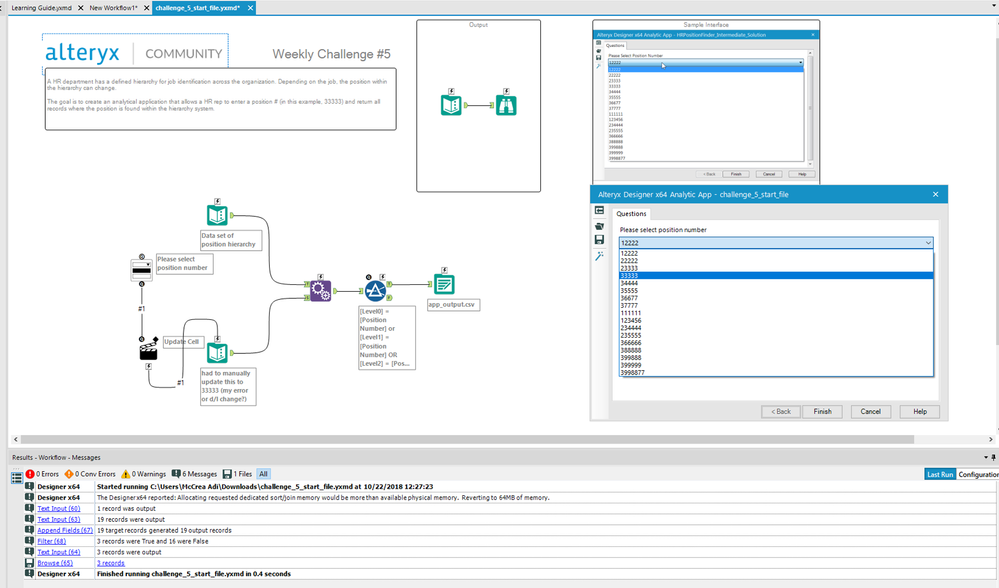Click the Browse tool in Output container
999x588 pixels.
tap(506, 105)
